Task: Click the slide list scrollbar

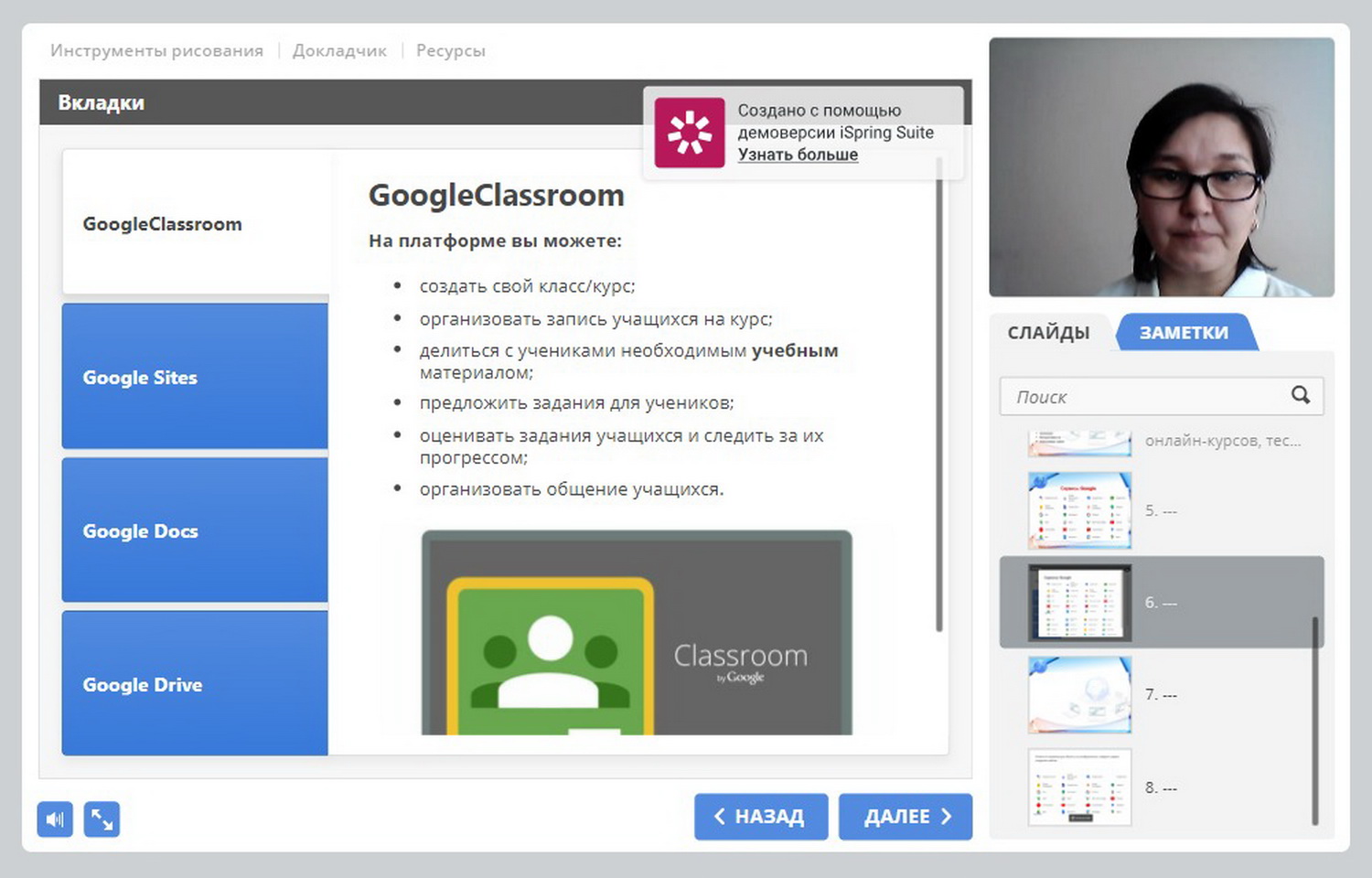Action: [1315, 721]
